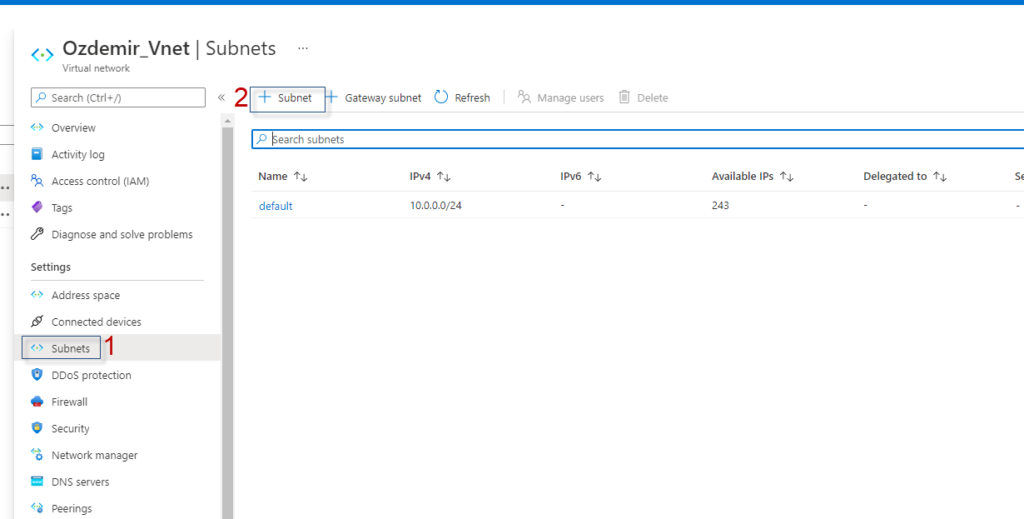Click the Address space icon

37,295
